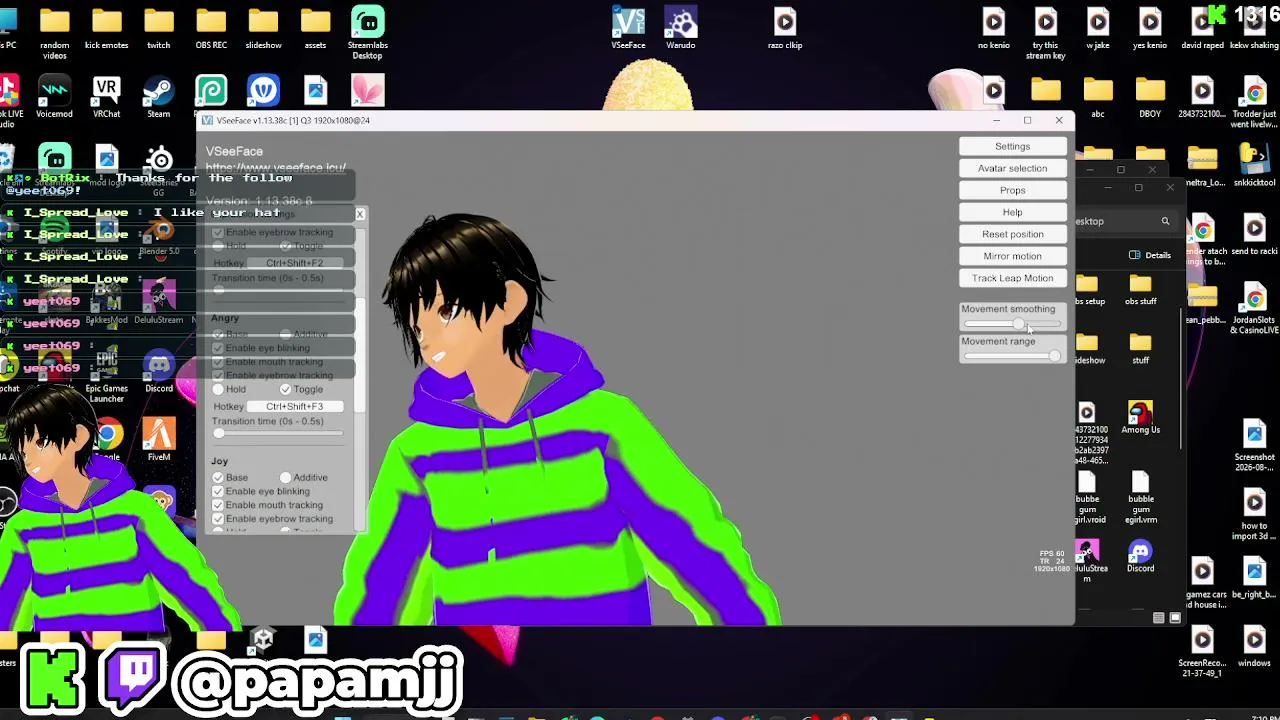Click the Help button in VSeeFace
This screenshot has width=1280, height=720.
[1012, 212]
